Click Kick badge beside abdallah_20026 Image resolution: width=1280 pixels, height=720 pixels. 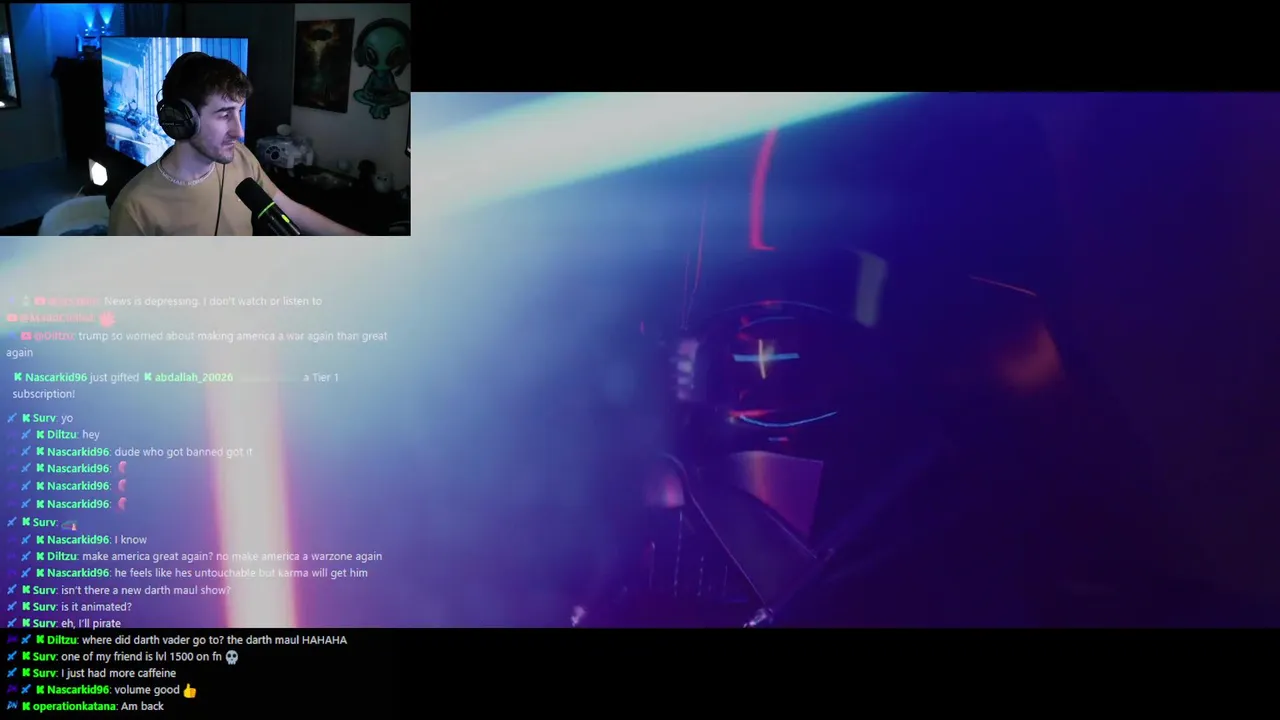point(148,377)
